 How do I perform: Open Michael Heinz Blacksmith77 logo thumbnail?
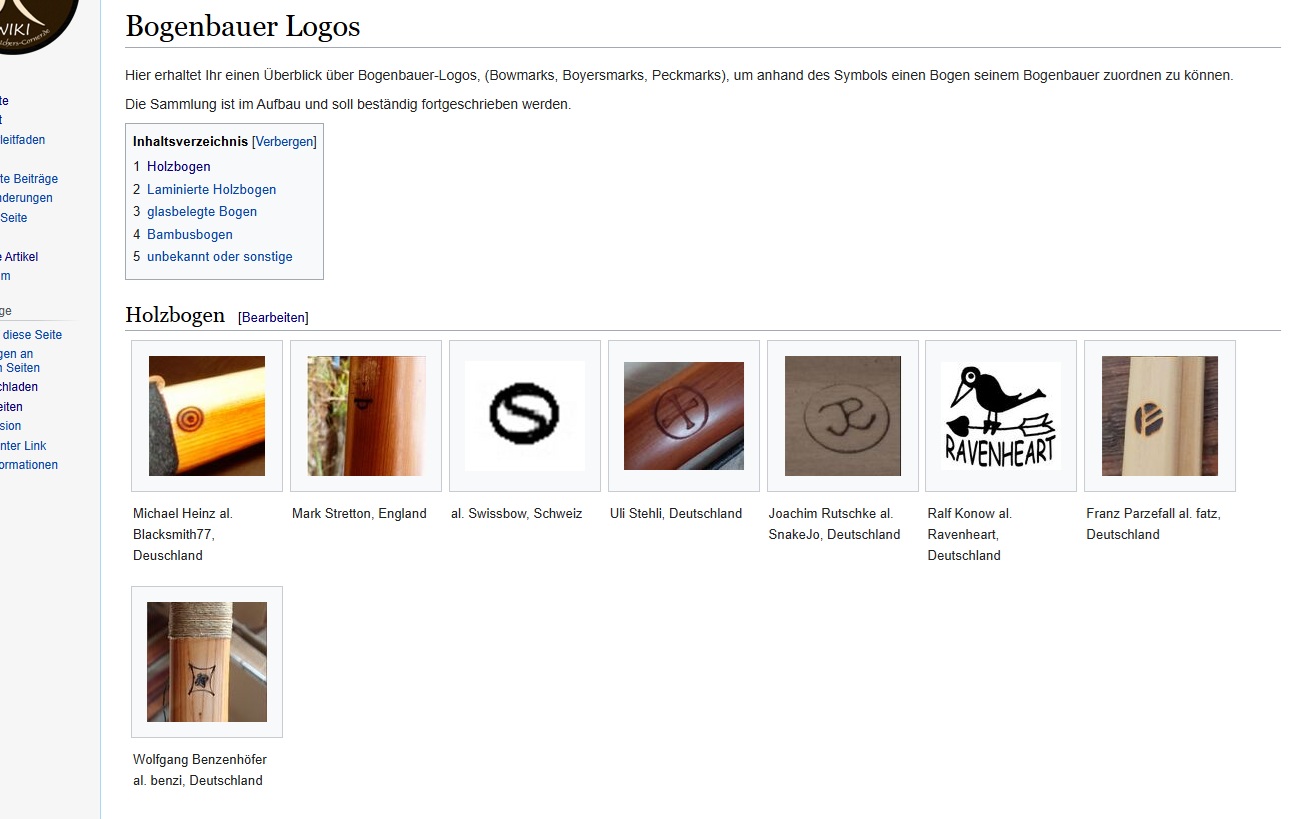[x=207, y=416]
